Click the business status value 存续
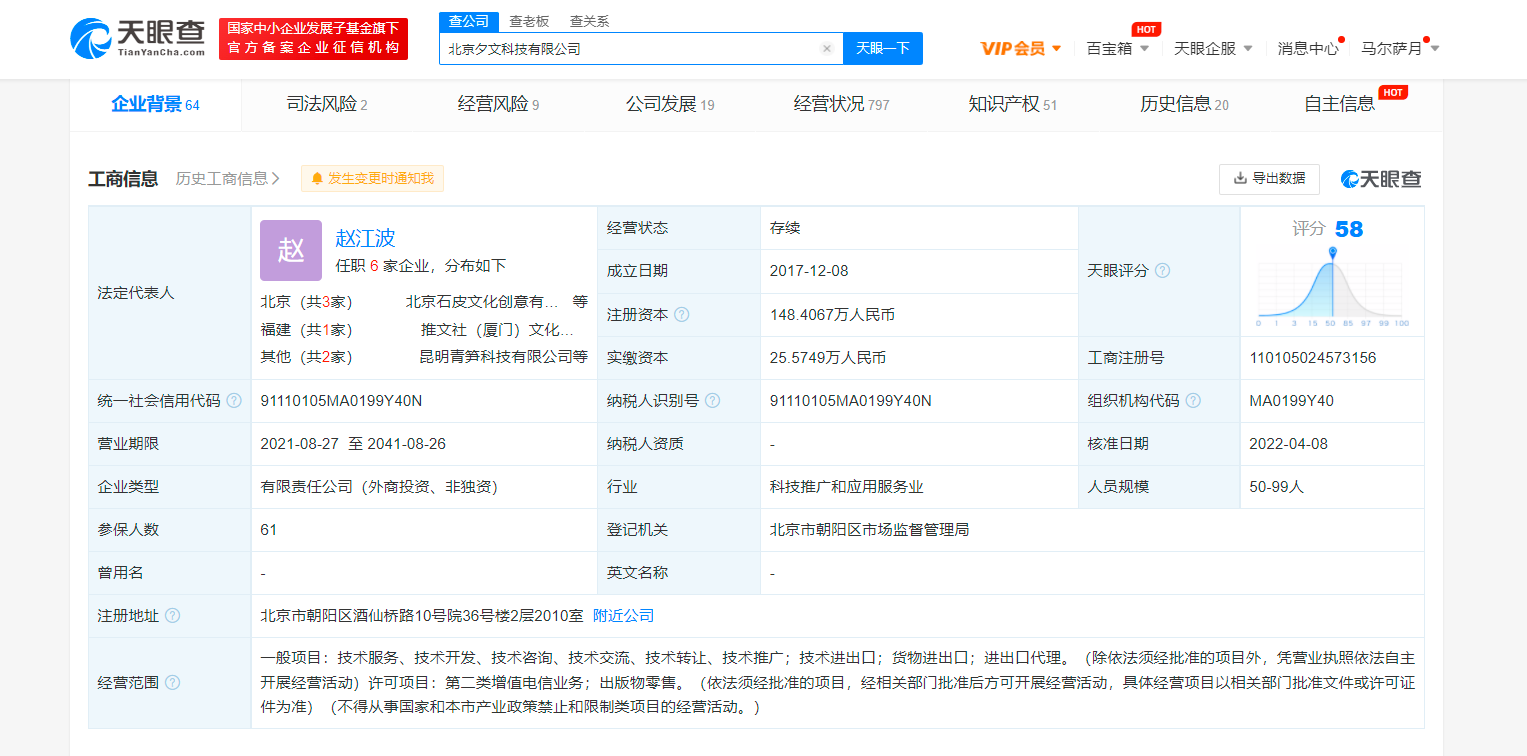 785,228
